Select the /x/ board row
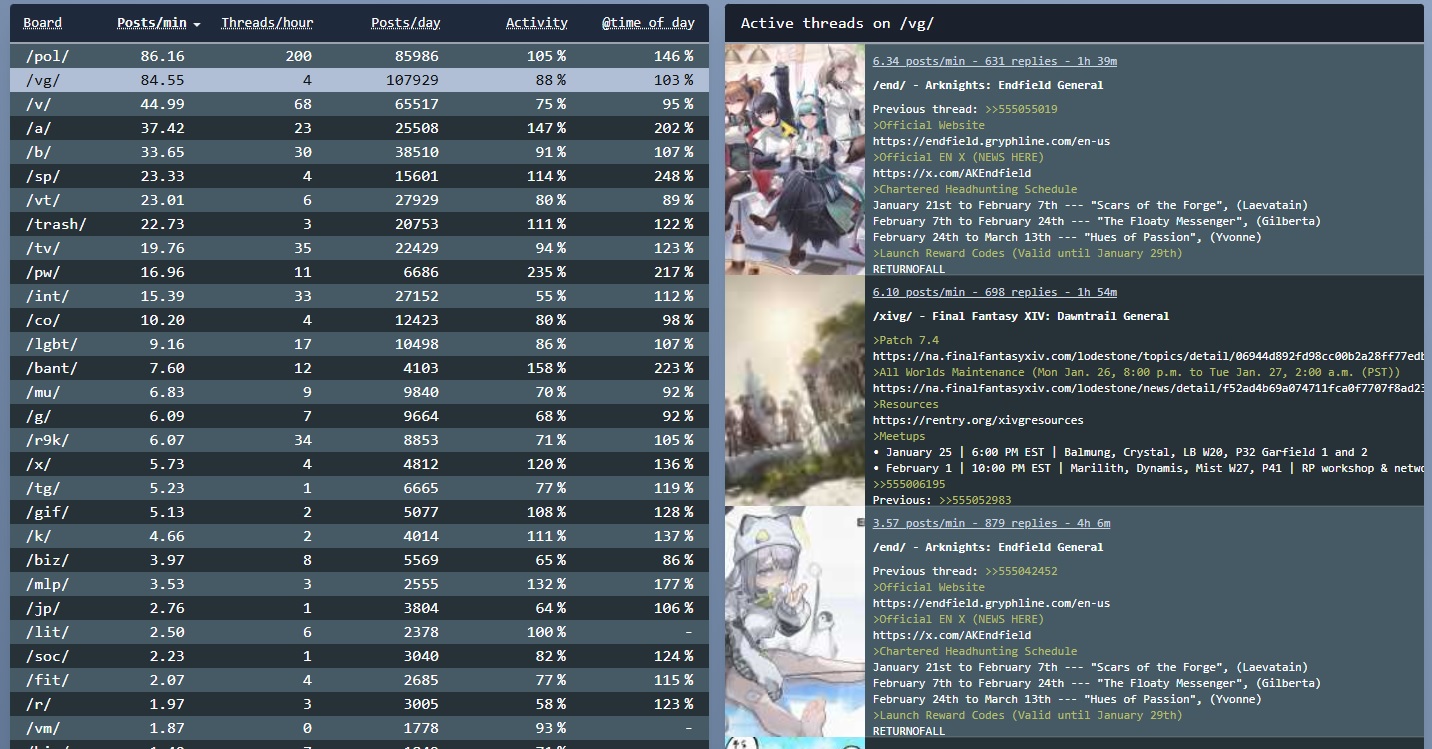1432x749 pixels. (x=359, y=464)
